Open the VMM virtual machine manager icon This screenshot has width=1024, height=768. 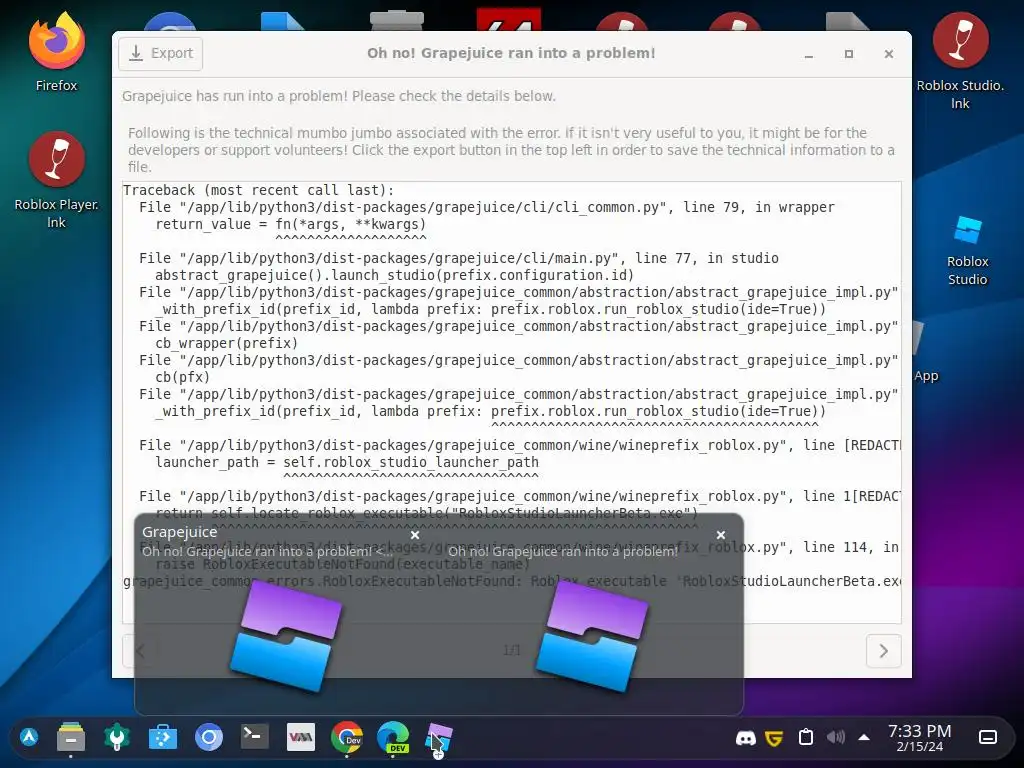pos(301,737)
